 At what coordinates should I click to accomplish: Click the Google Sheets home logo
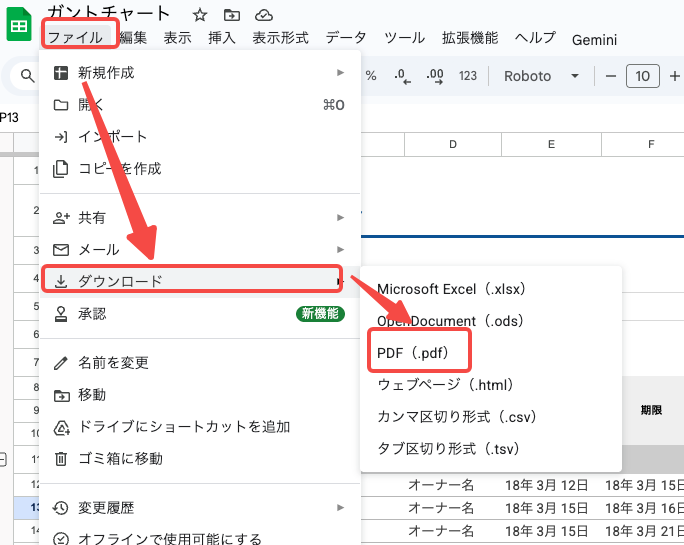[19, 24]
